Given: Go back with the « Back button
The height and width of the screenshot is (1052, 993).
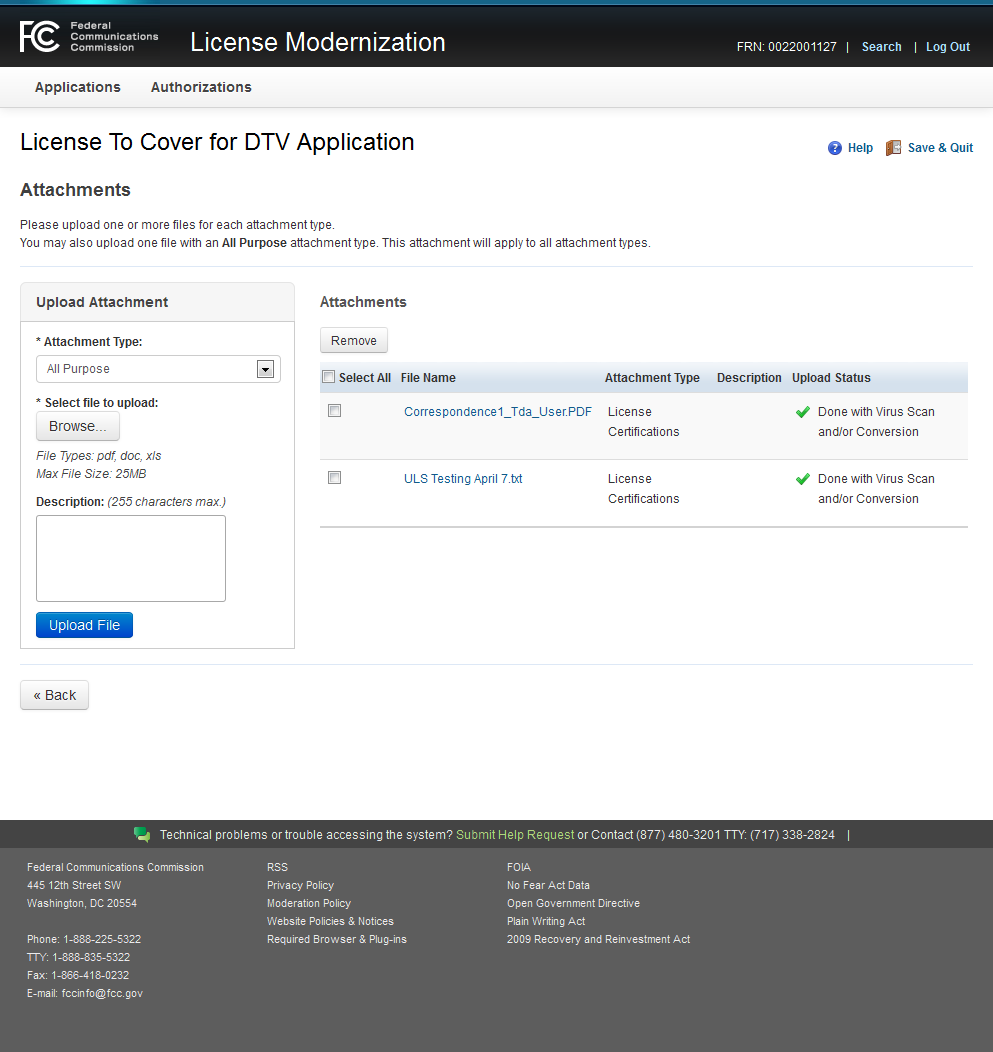Looking at the screenshot, I should pos(55,695).
